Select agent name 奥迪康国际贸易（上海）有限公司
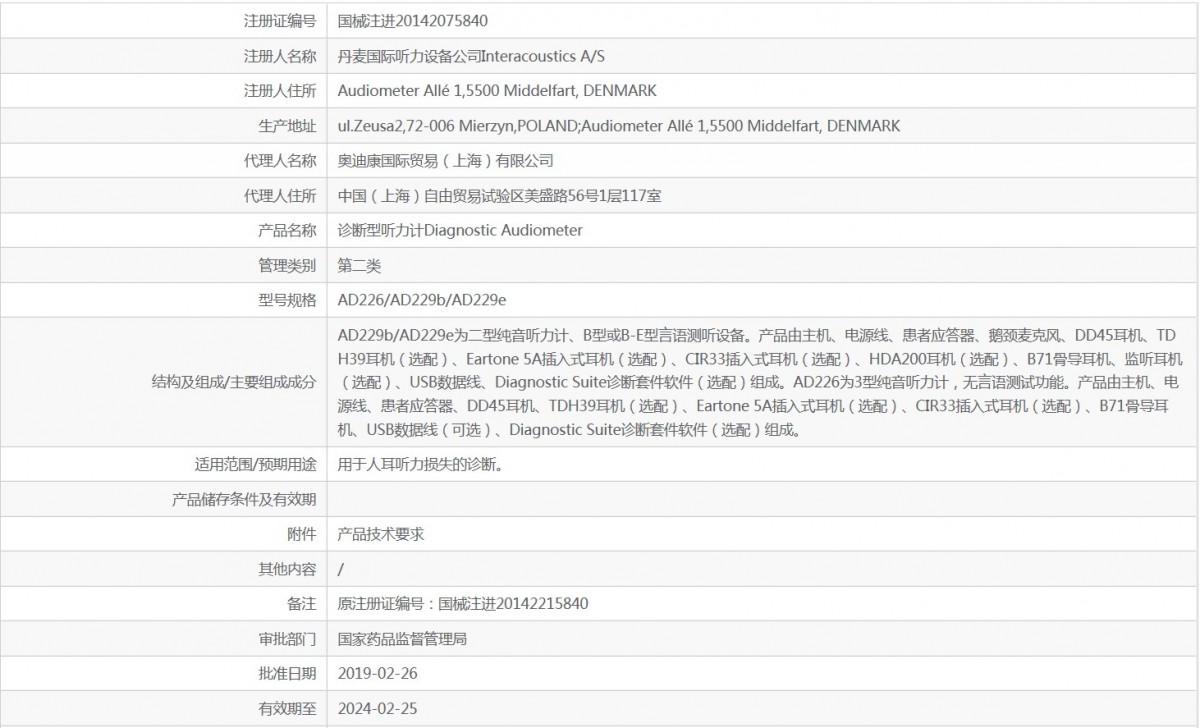The image size is (1200, 728). click(445, 160)
